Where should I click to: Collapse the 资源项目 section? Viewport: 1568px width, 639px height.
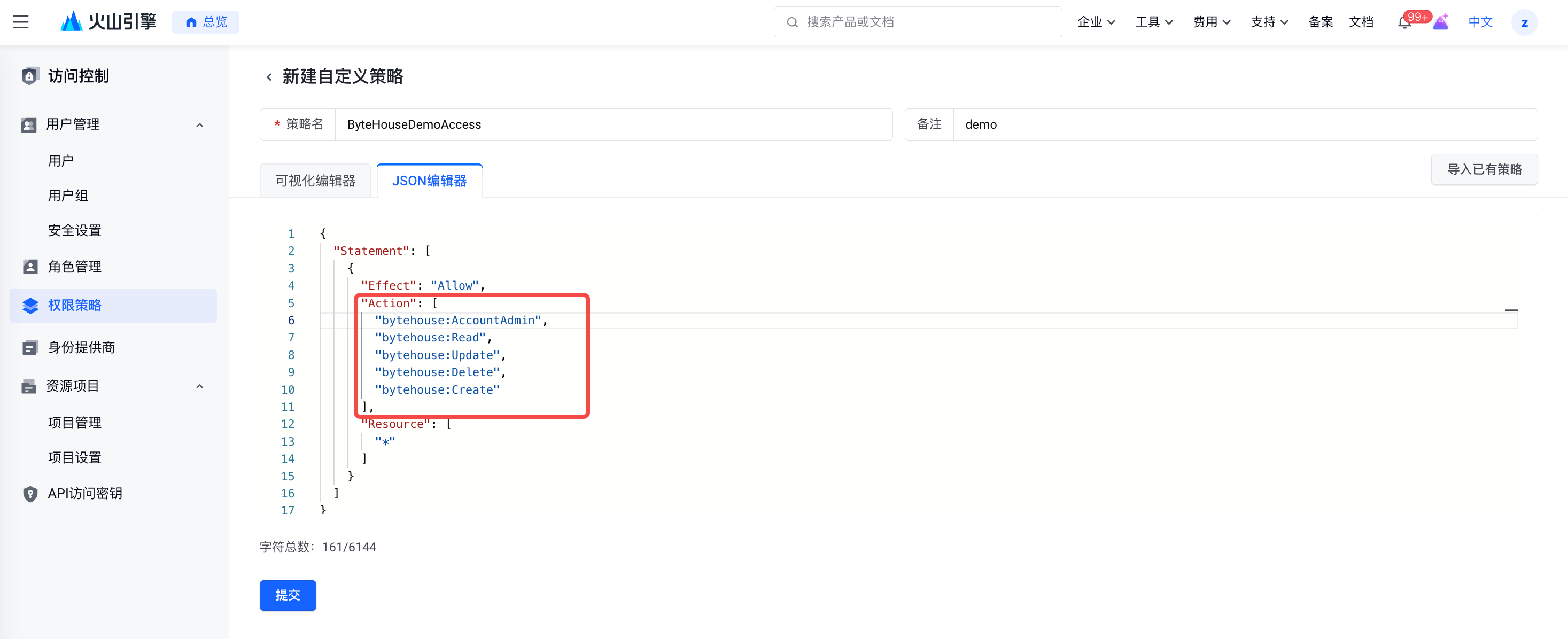200,386
